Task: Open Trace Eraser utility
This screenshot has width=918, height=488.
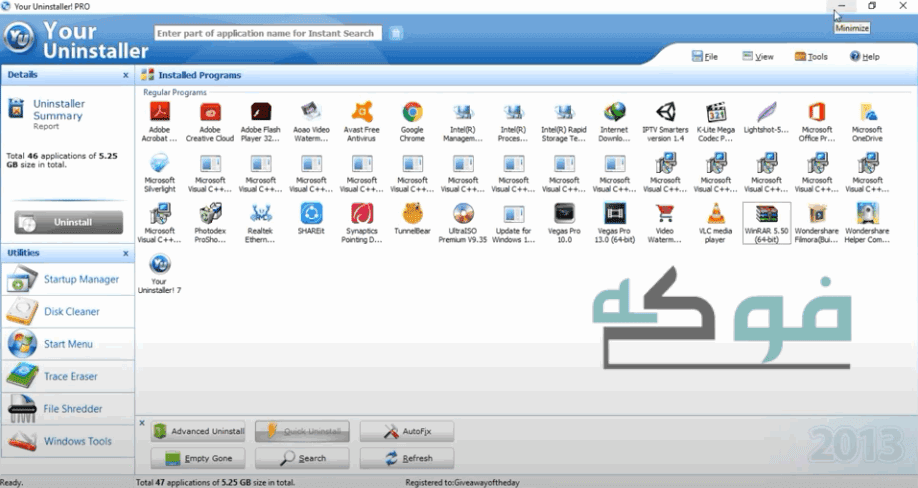Action: tap(68, 376)
